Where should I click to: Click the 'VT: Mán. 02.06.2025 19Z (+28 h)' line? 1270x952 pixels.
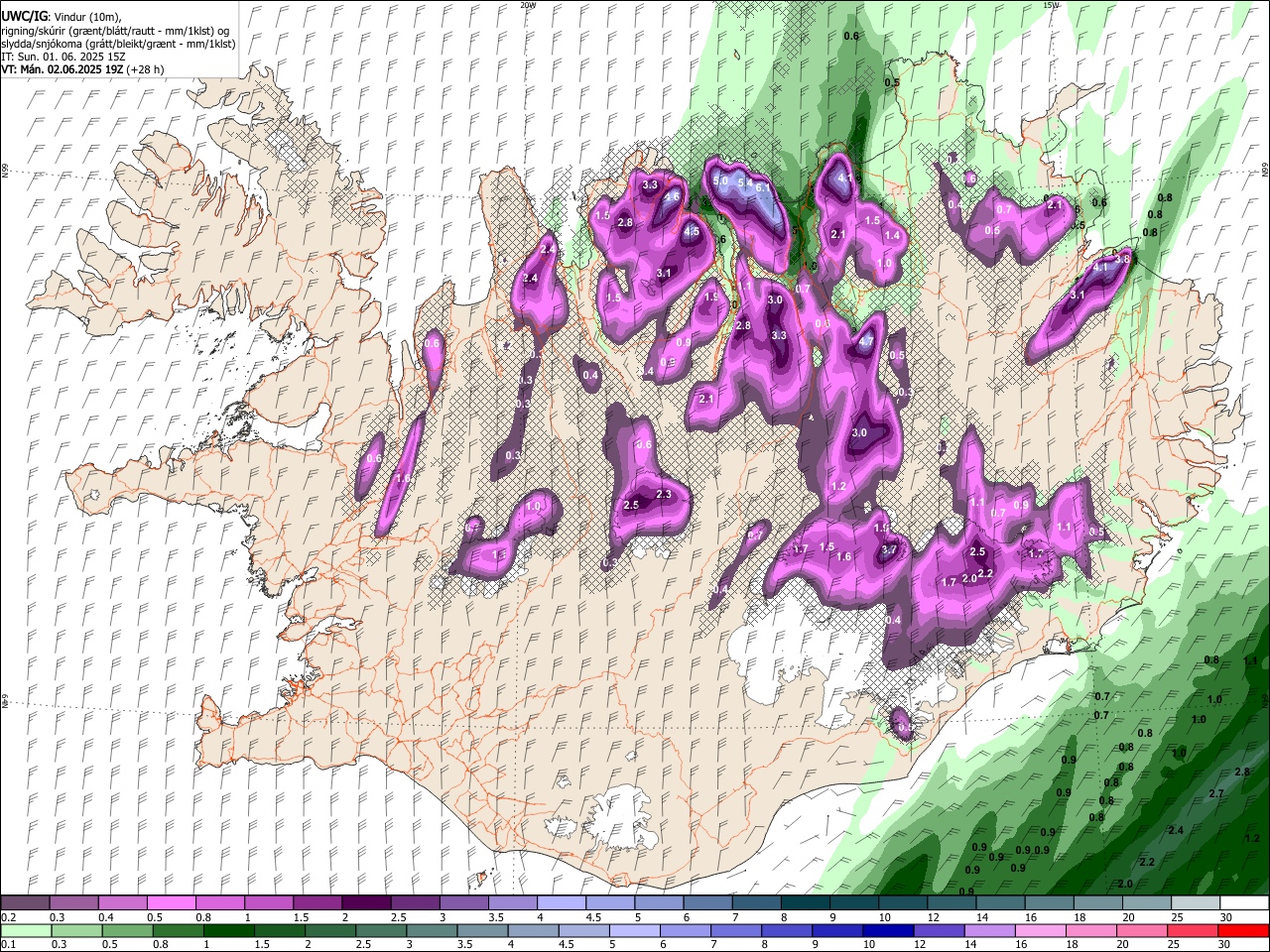pyautogui.click(x=82, y=69)
